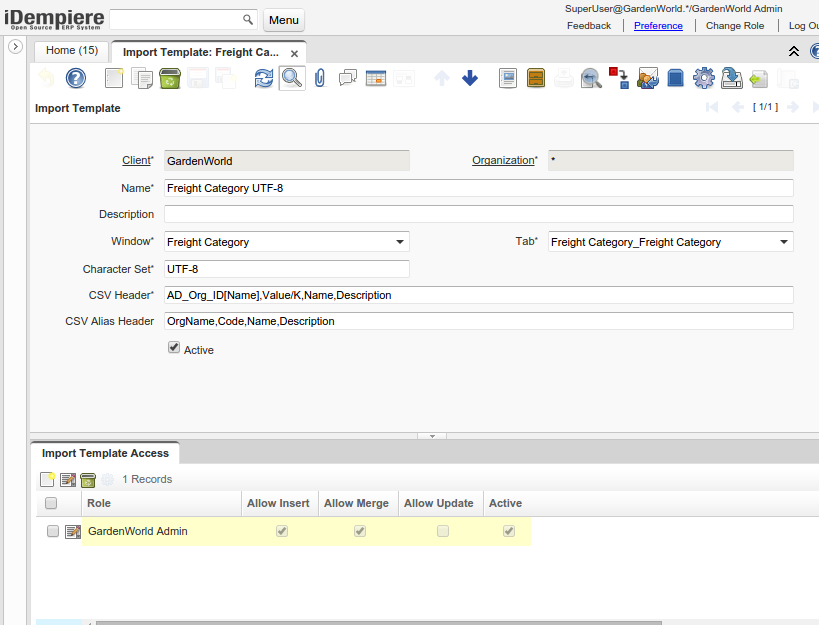Open Process gear icon in toolbar

coord(703,78)
